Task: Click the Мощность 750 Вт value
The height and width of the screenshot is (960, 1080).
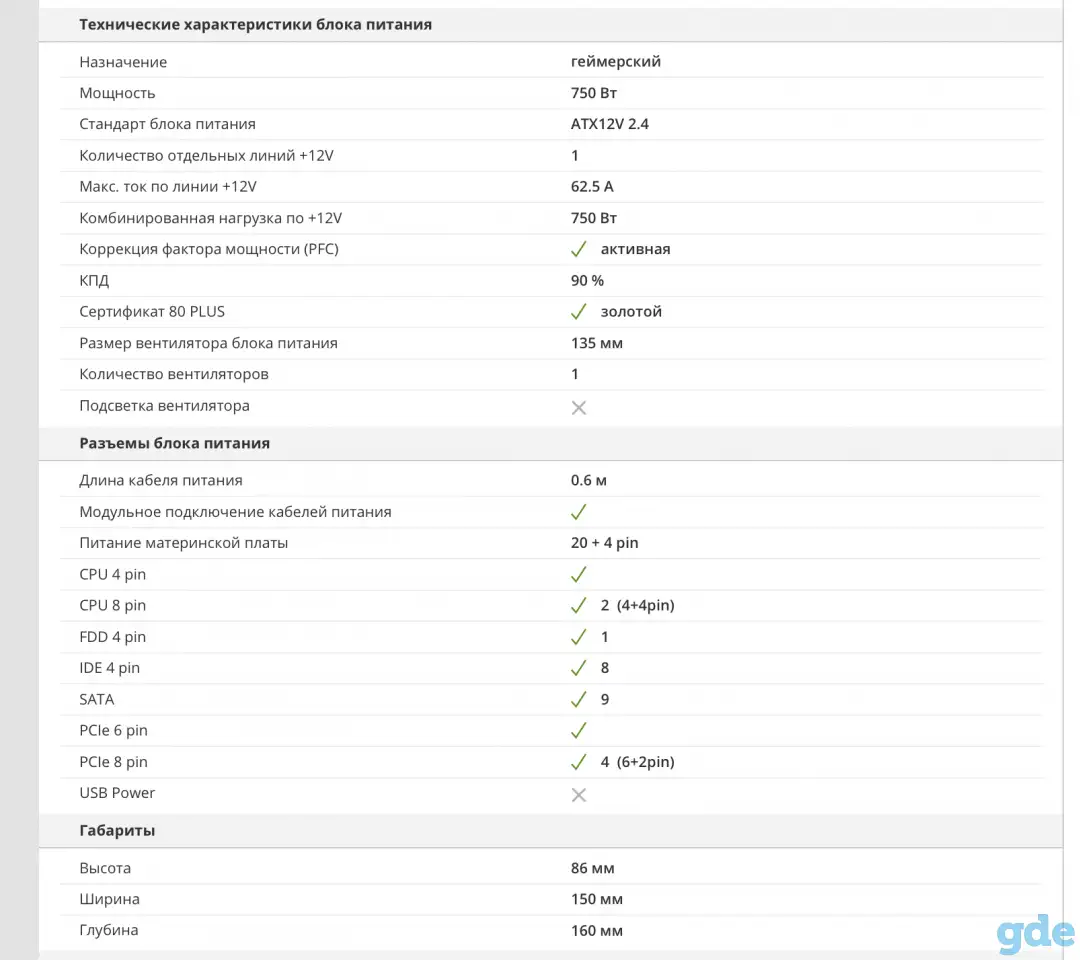Action: tap(594, 93)
